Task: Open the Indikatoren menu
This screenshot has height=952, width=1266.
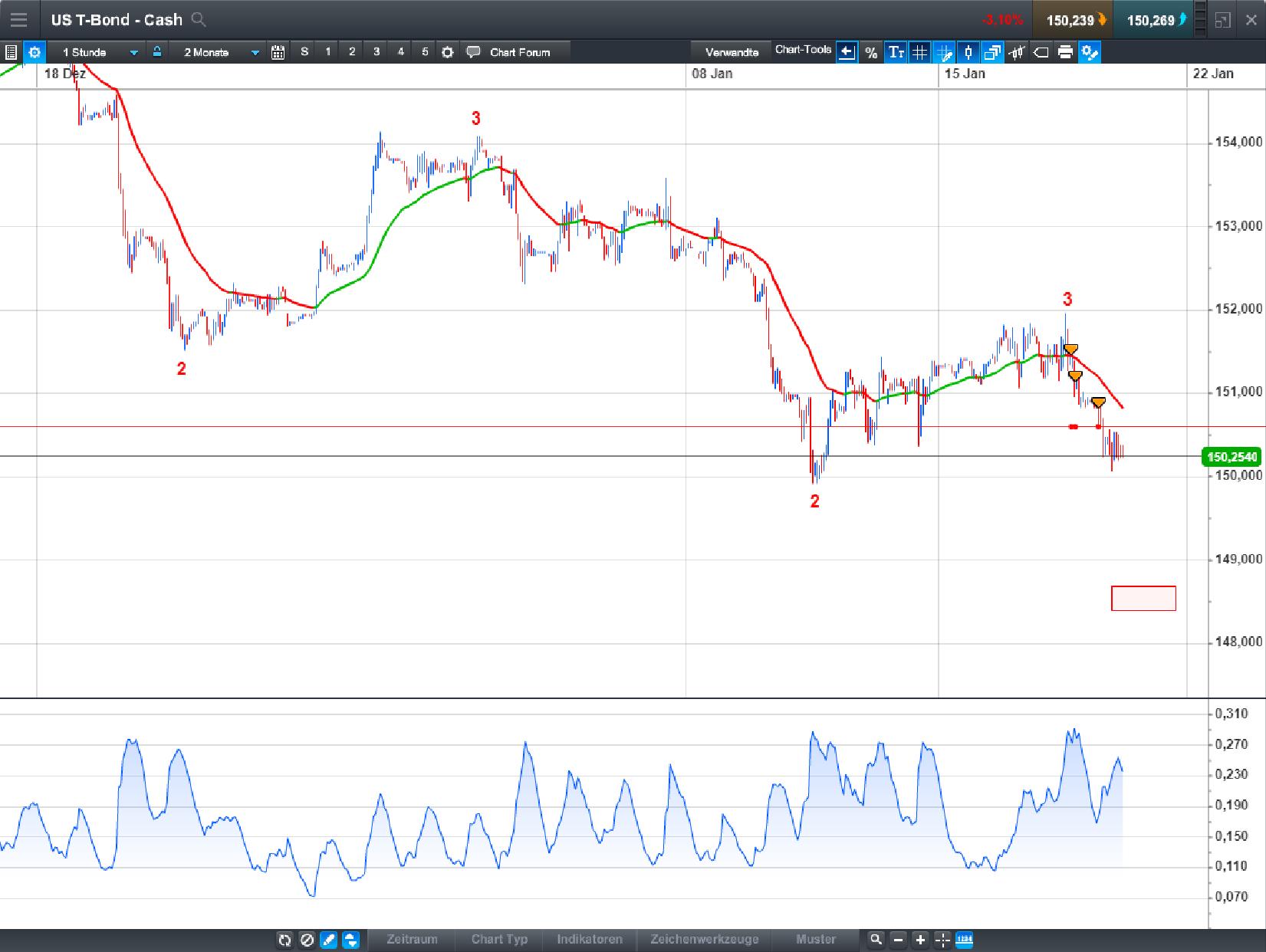Action: tap(590, 940)
